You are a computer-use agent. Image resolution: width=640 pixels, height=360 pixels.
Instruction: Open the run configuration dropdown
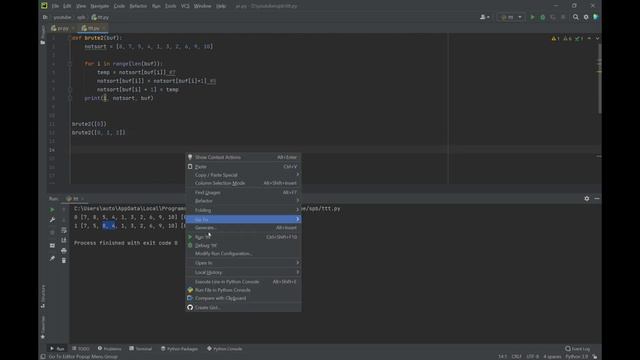511,17
